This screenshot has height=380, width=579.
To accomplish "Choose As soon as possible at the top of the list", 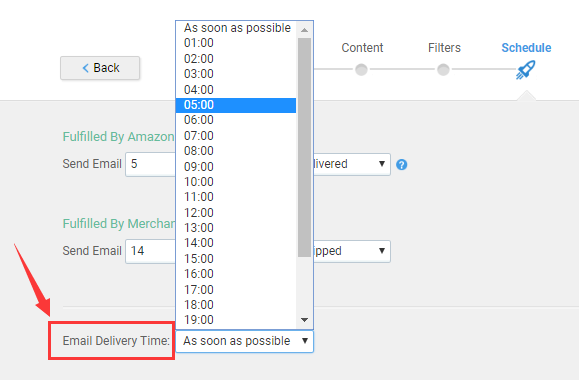I will click(236, 28).
